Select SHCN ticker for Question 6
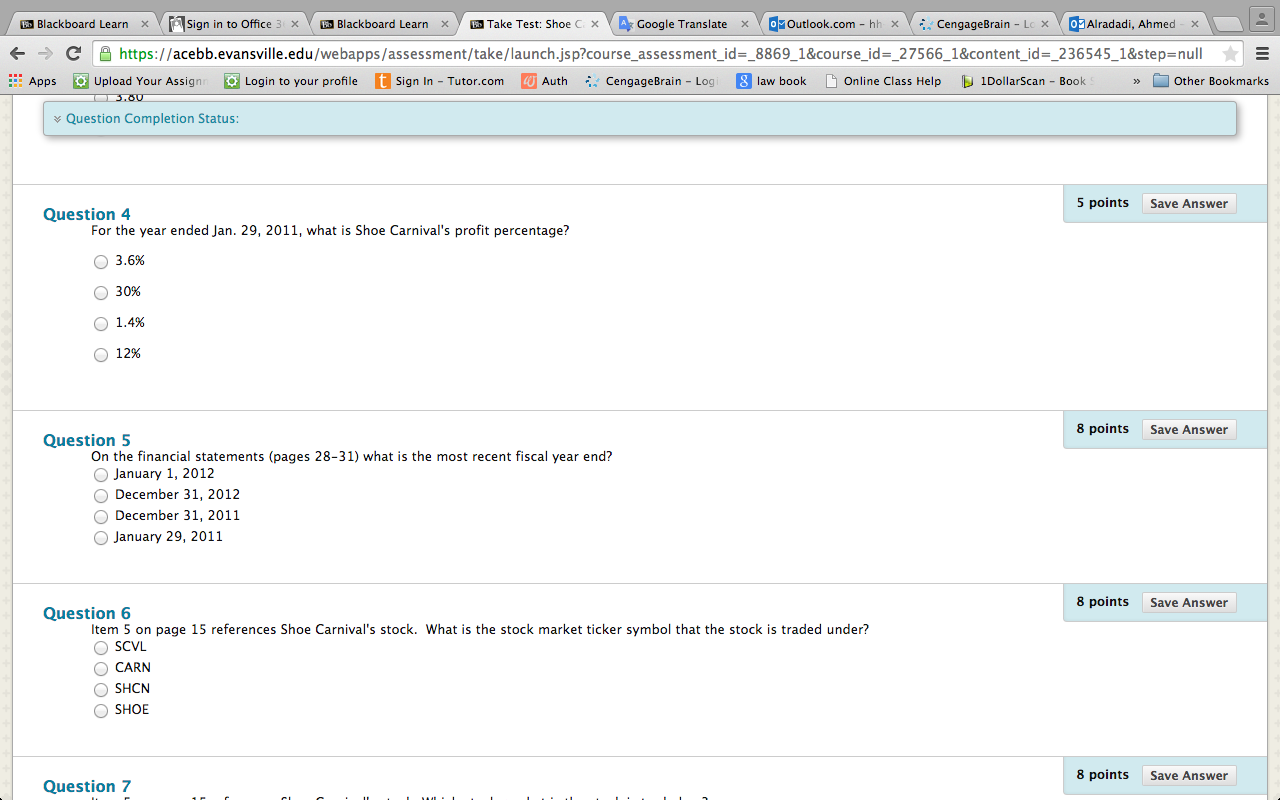This screenshot has width=1280, height=800. (x=101, y=690)
